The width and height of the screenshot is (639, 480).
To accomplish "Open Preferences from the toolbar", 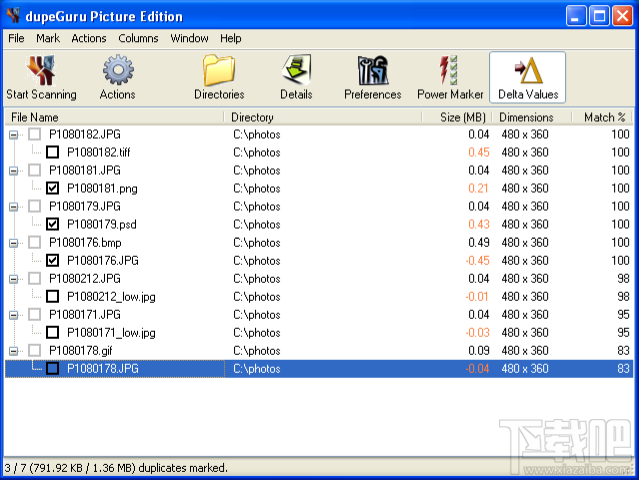I will coord(372,77).
